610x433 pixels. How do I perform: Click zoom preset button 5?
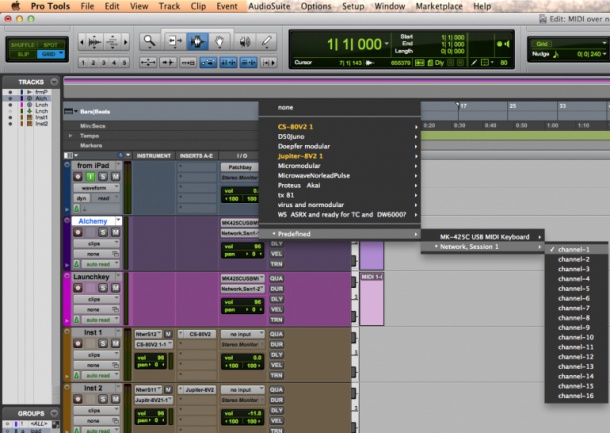pyautogui.click(x=124, y=62)
